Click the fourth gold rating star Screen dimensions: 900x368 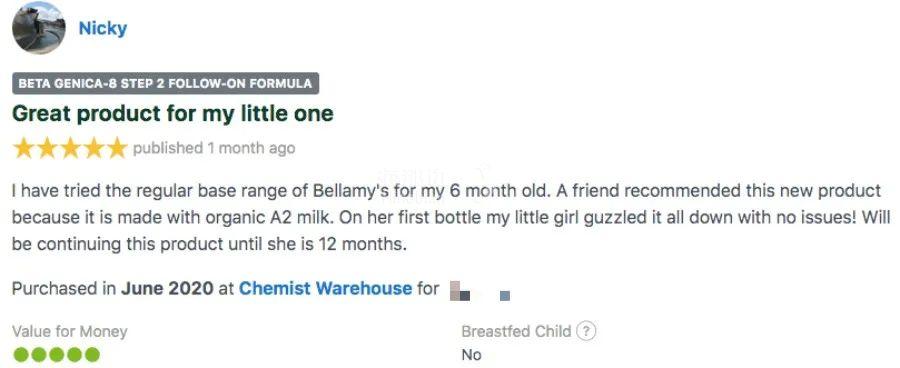(x=94, y=148)
